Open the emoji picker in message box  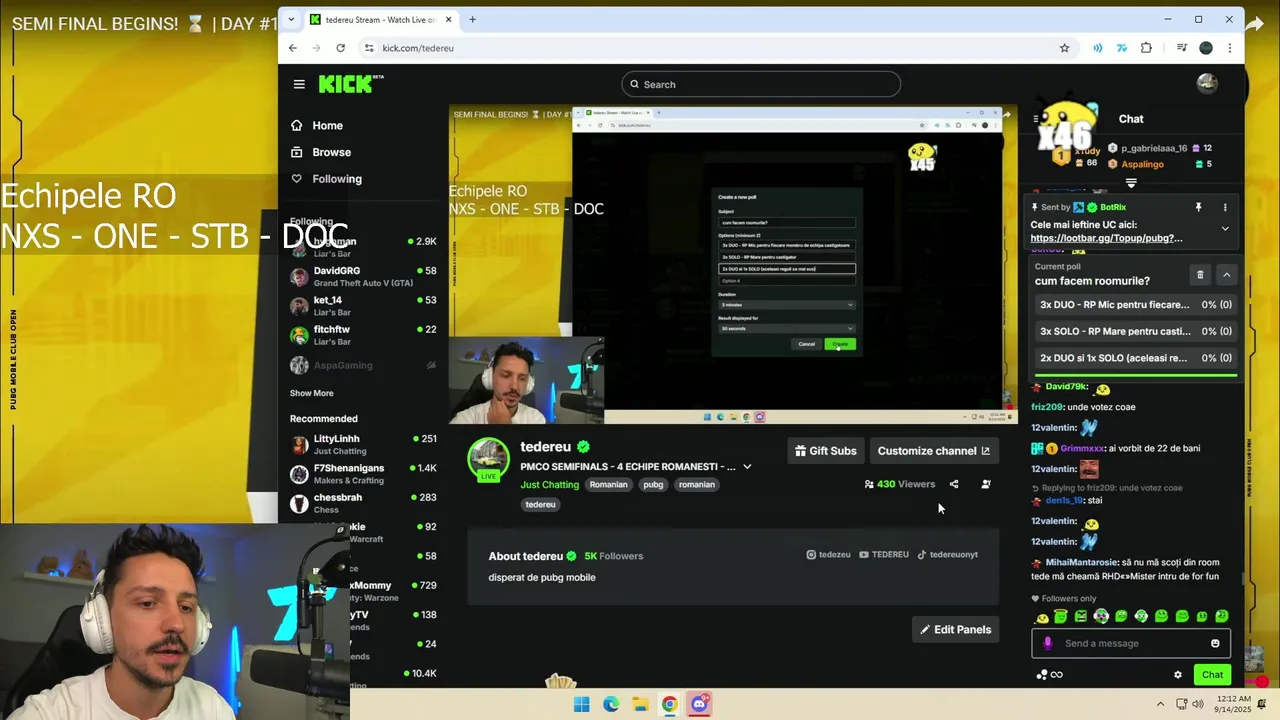(1215, 643)
